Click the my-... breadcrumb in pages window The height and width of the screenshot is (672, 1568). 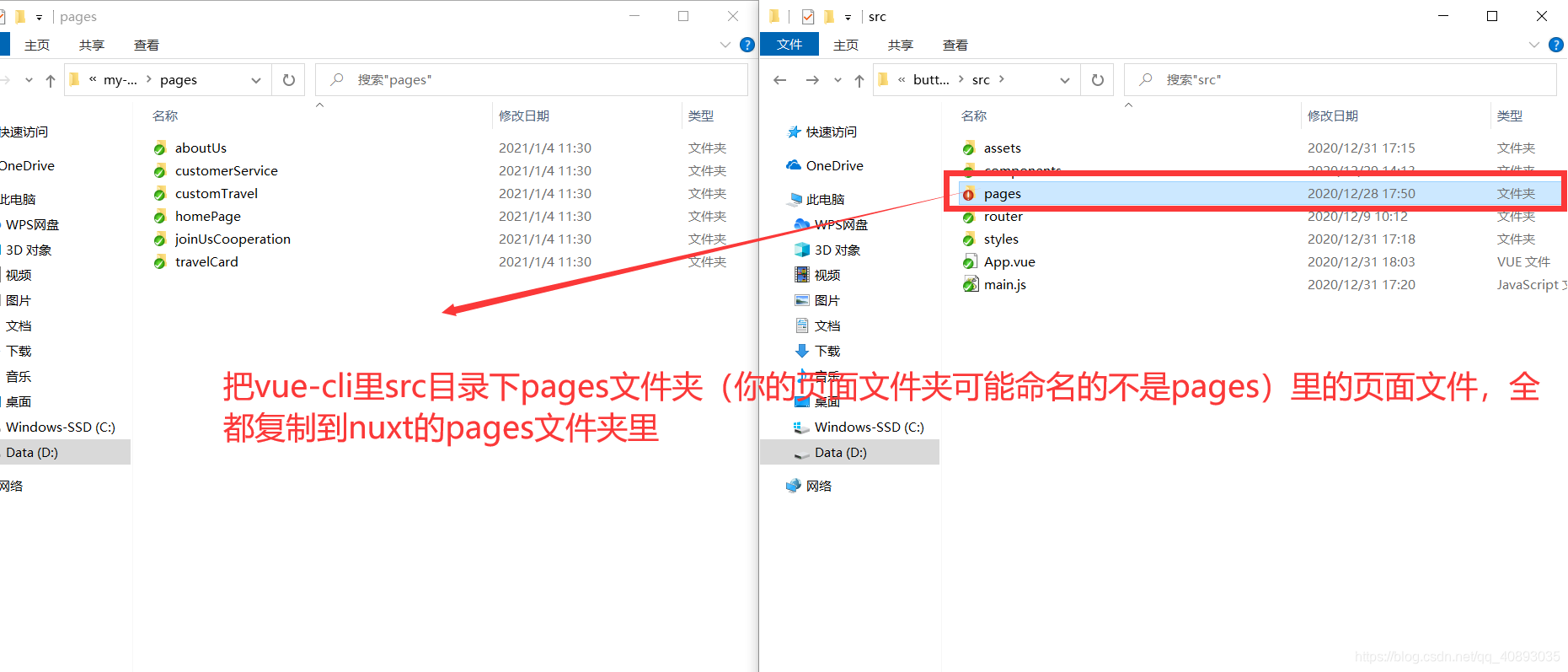pyautogui.click(x=120, y=80)
